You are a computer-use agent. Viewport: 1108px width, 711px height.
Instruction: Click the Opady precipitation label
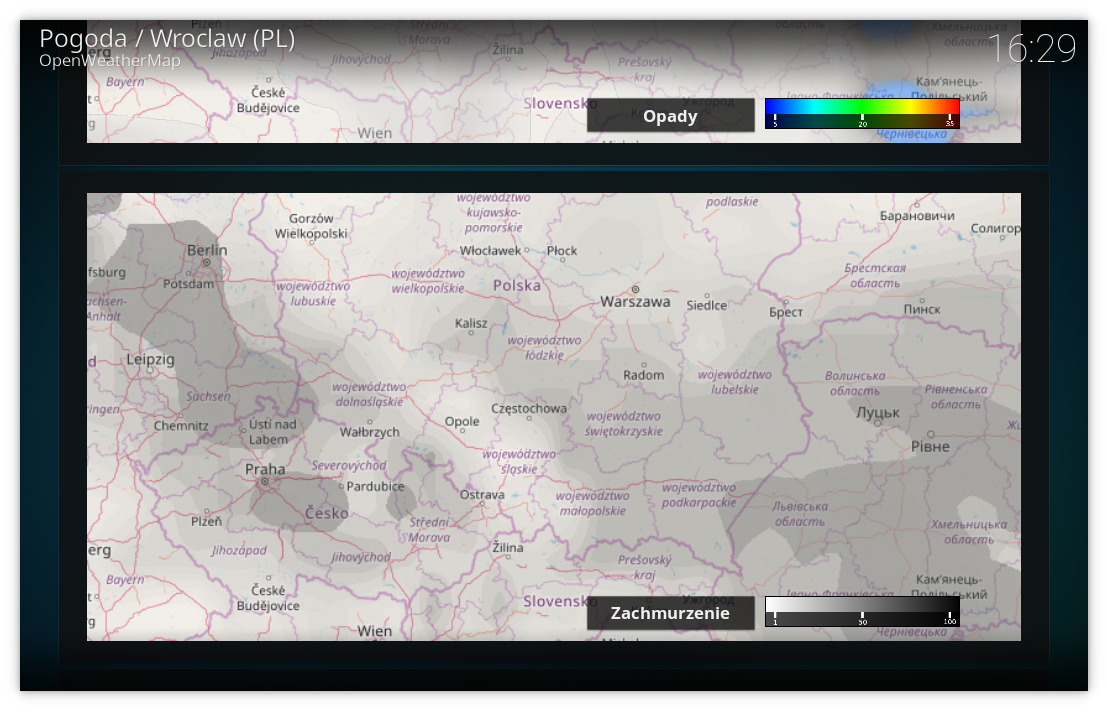670,116
